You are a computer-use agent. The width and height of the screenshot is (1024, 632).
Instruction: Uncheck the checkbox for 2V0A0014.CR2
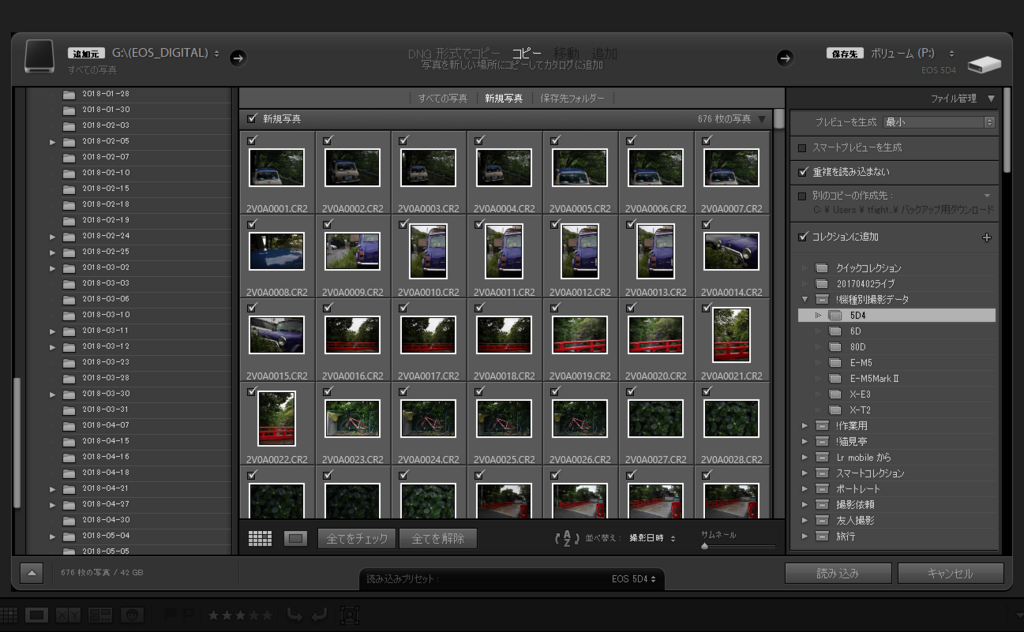click(x=707, y=224)
